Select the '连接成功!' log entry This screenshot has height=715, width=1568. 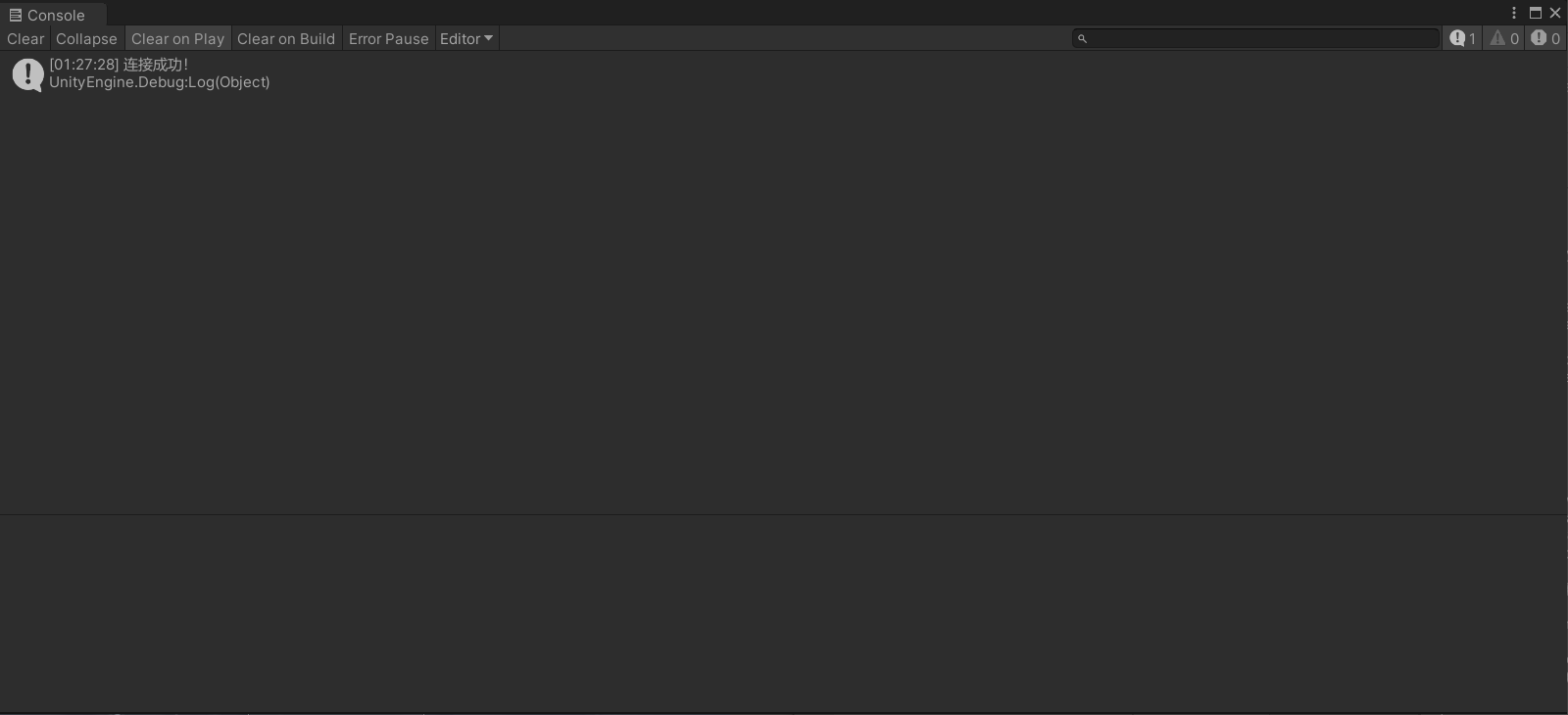click(783, 73)
